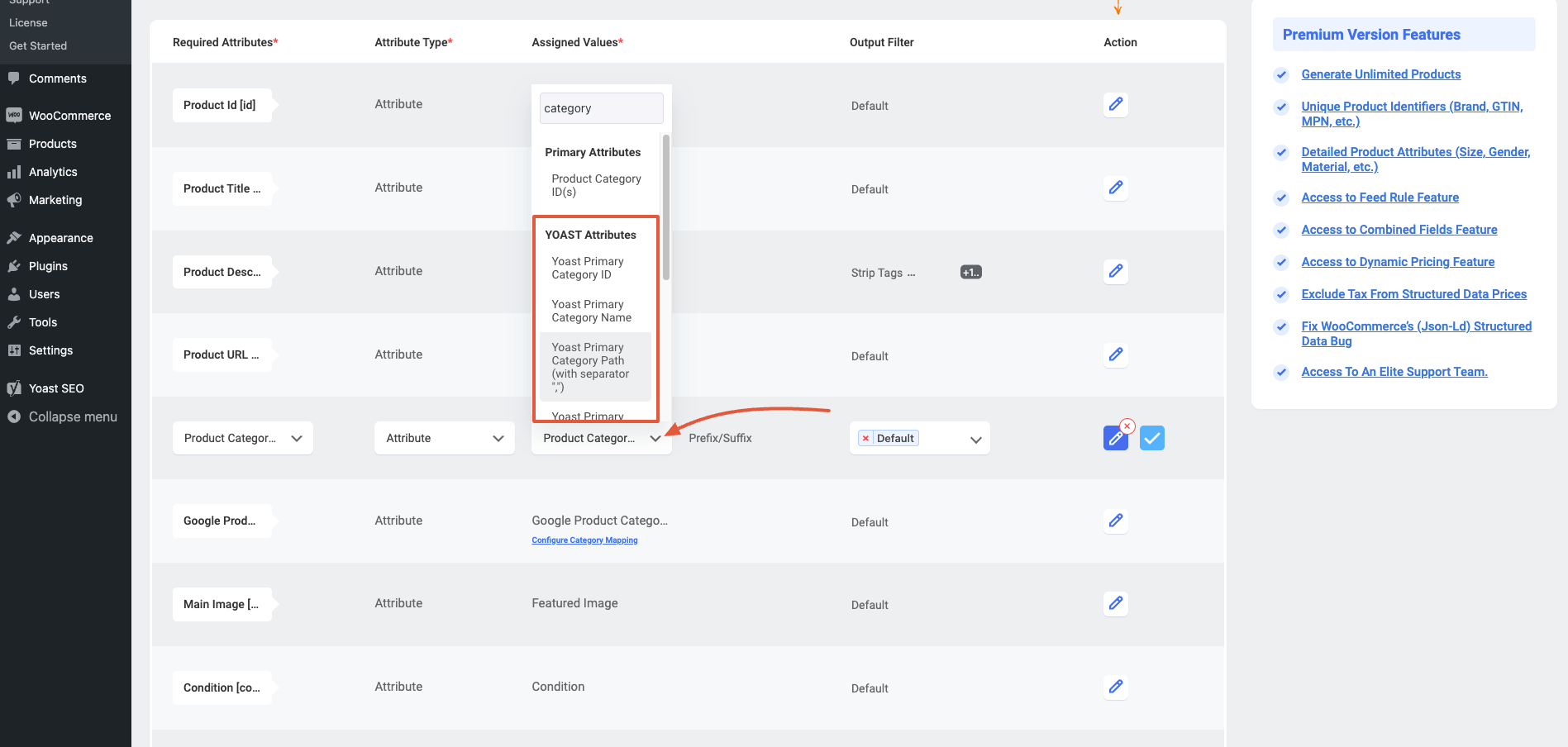Click the Featured Image assigned value

574,603
